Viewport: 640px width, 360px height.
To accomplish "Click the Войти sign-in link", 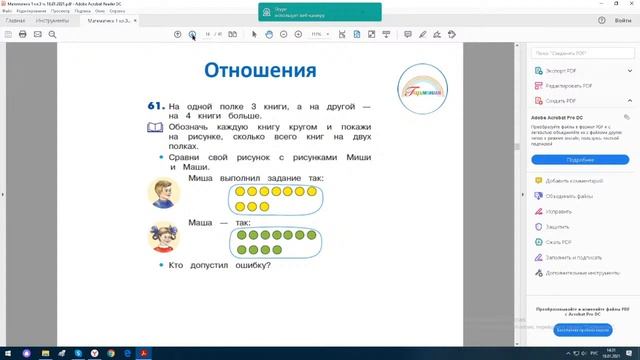I will click(x=623, y=20).
